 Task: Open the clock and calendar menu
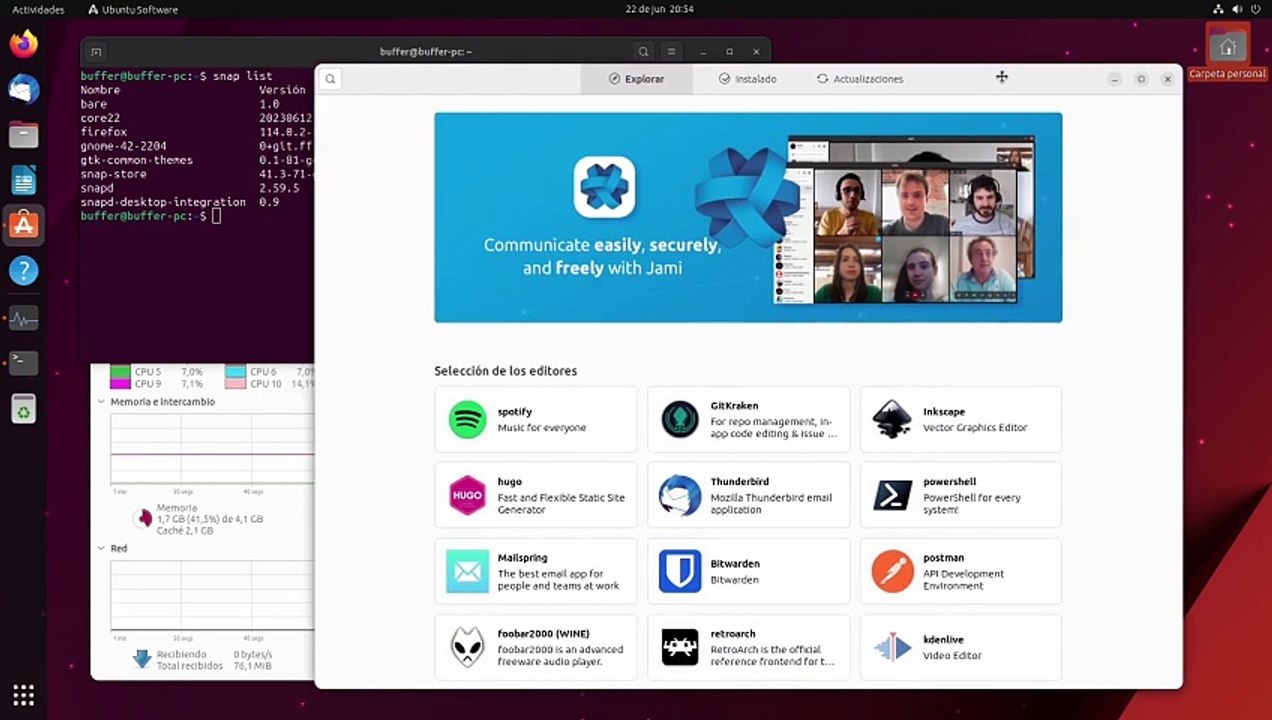(659, 9)
